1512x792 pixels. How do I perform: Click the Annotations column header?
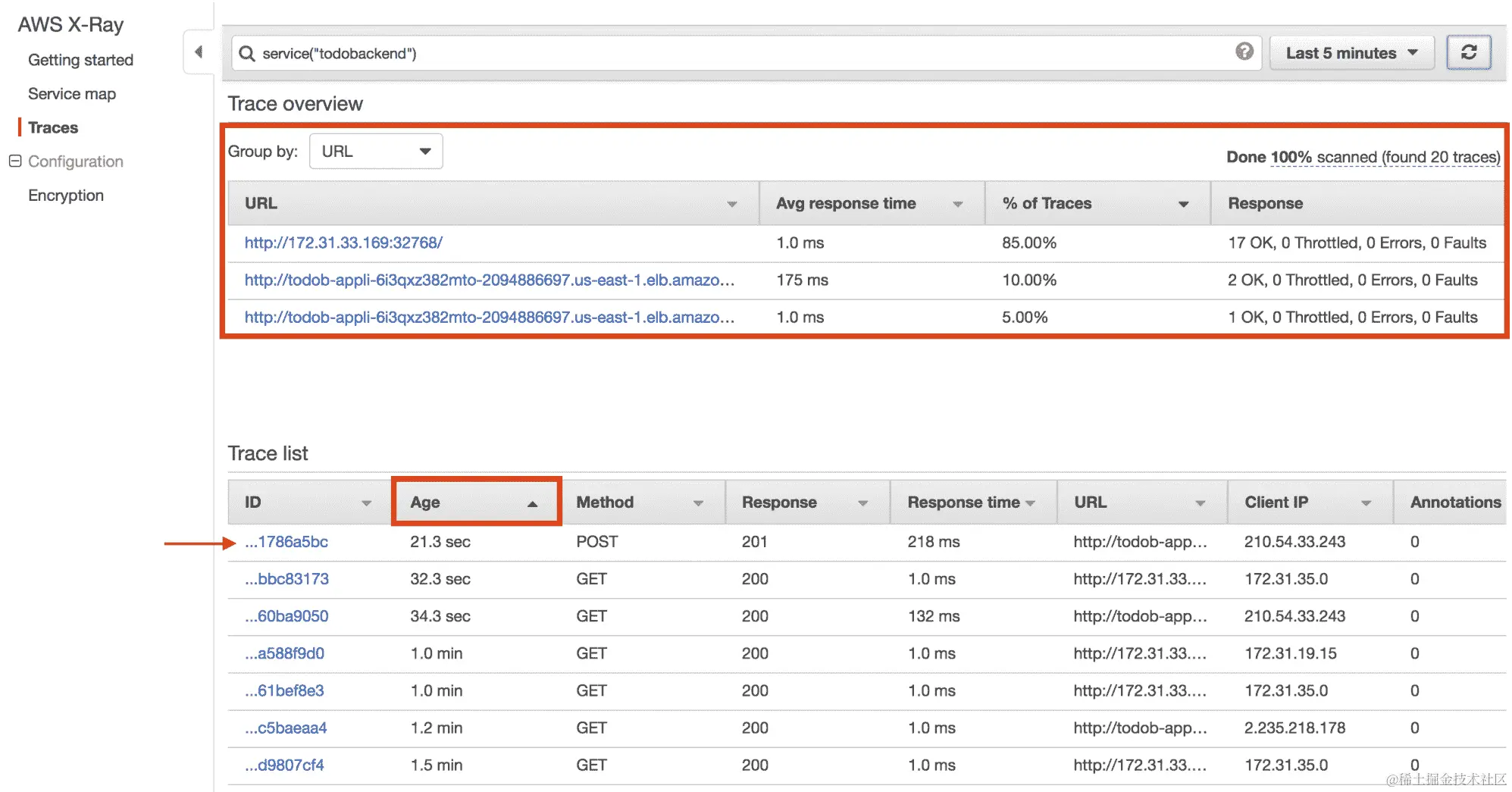[1455, 502]
